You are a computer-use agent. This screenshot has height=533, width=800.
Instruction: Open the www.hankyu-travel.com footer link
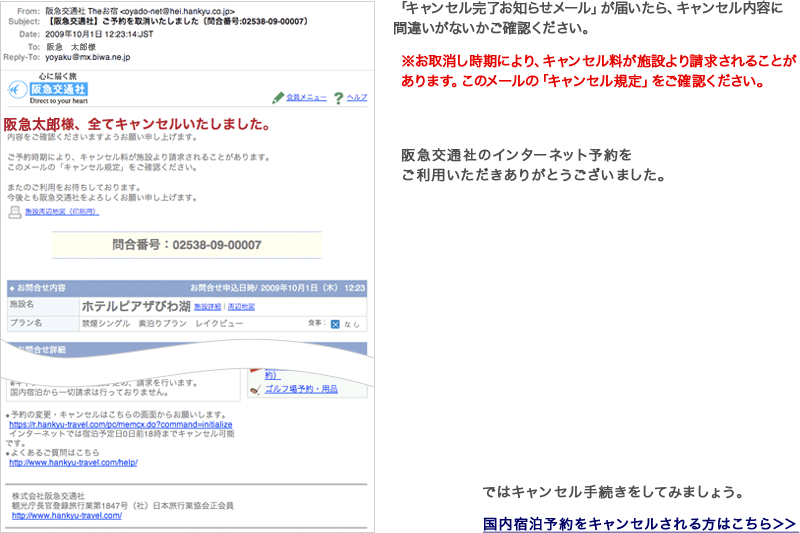(x=67, y=516)
